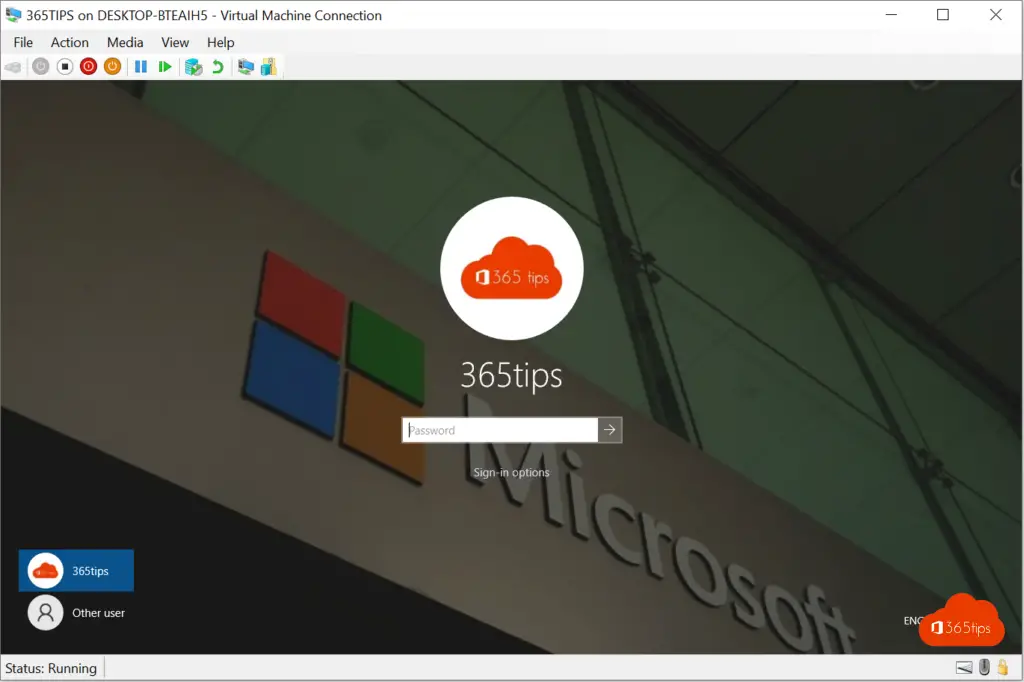
Task: Turn off the VM with the black square icon
Action: 65,67
